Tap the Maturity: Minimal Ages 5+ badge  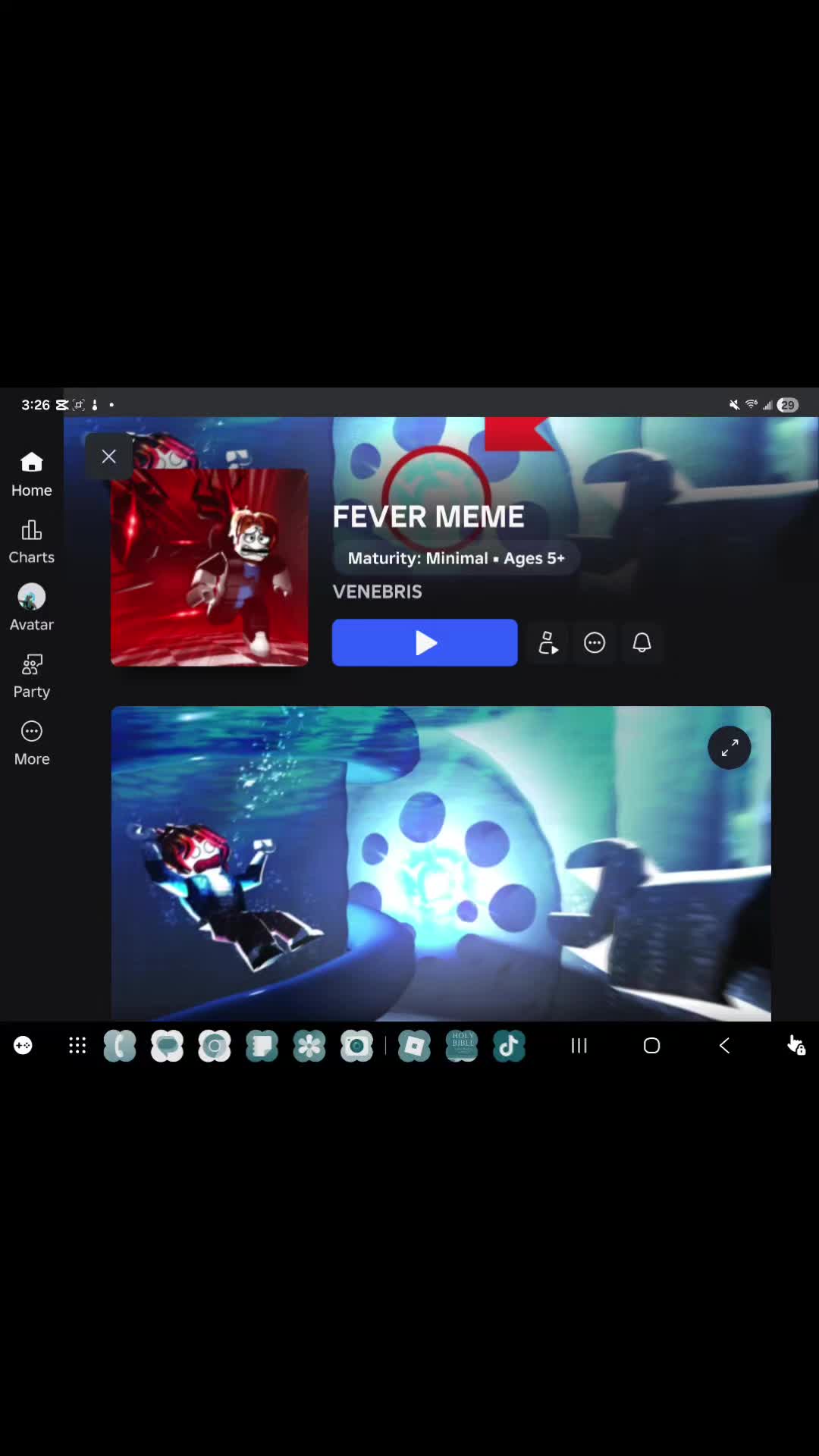456,558
